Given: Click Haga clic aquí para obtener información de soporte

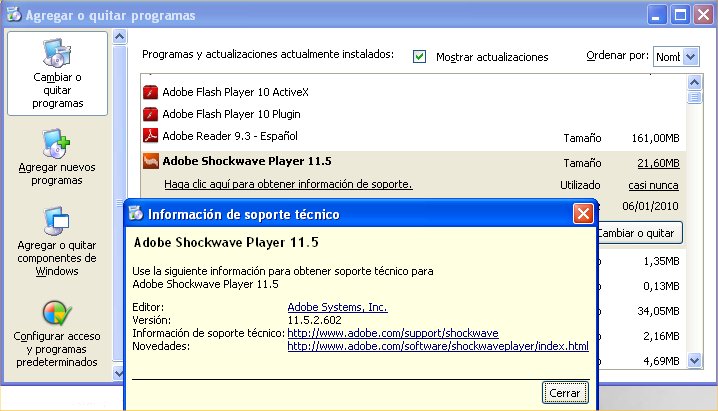Looking at the screenshot, I should [x=288, y=184].
